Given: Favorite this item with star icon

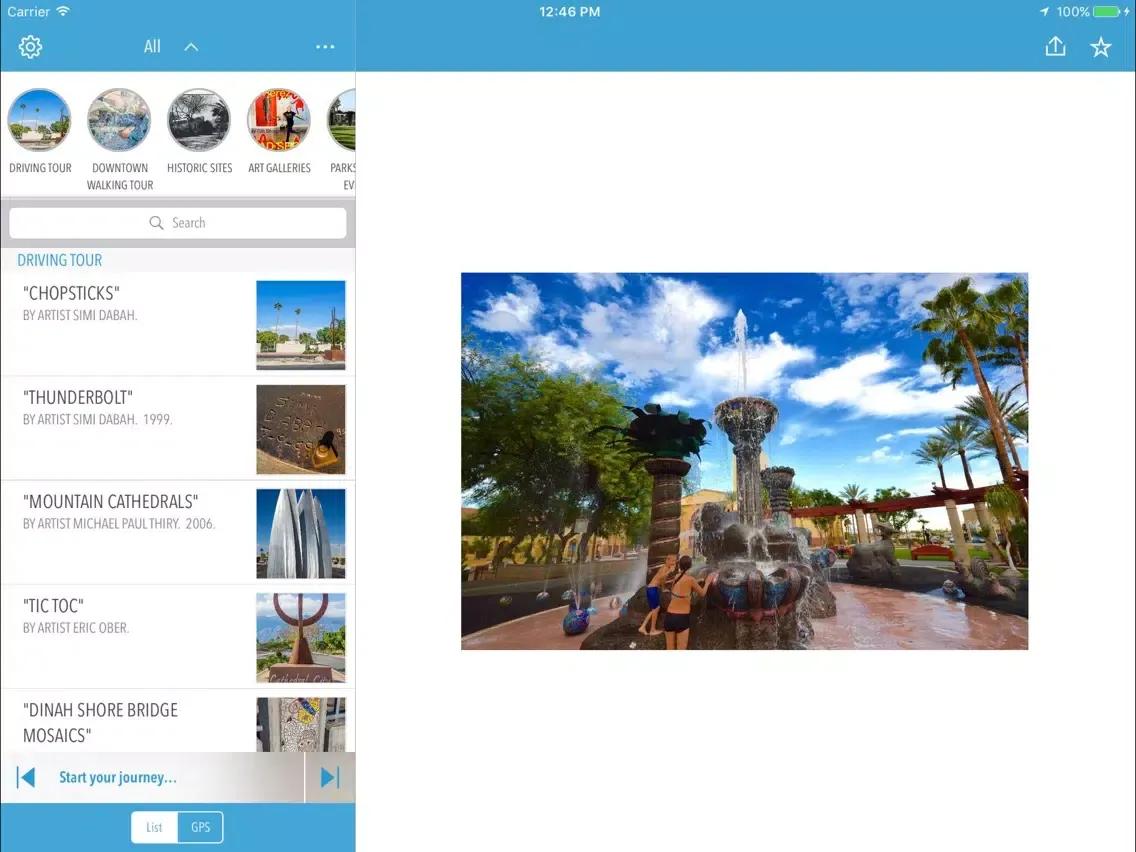Looking at the screenshot, I should pos(1100,47).
